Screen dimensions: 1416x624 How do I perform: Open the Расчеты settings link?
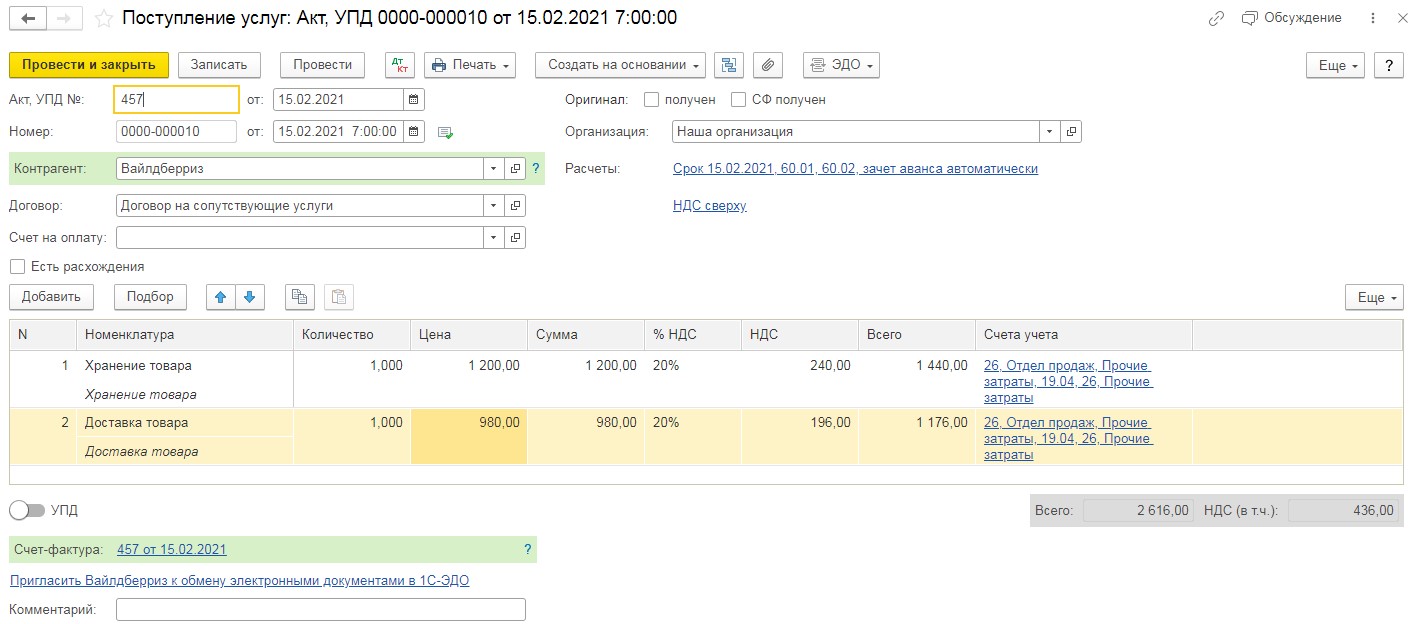[855, 169]
